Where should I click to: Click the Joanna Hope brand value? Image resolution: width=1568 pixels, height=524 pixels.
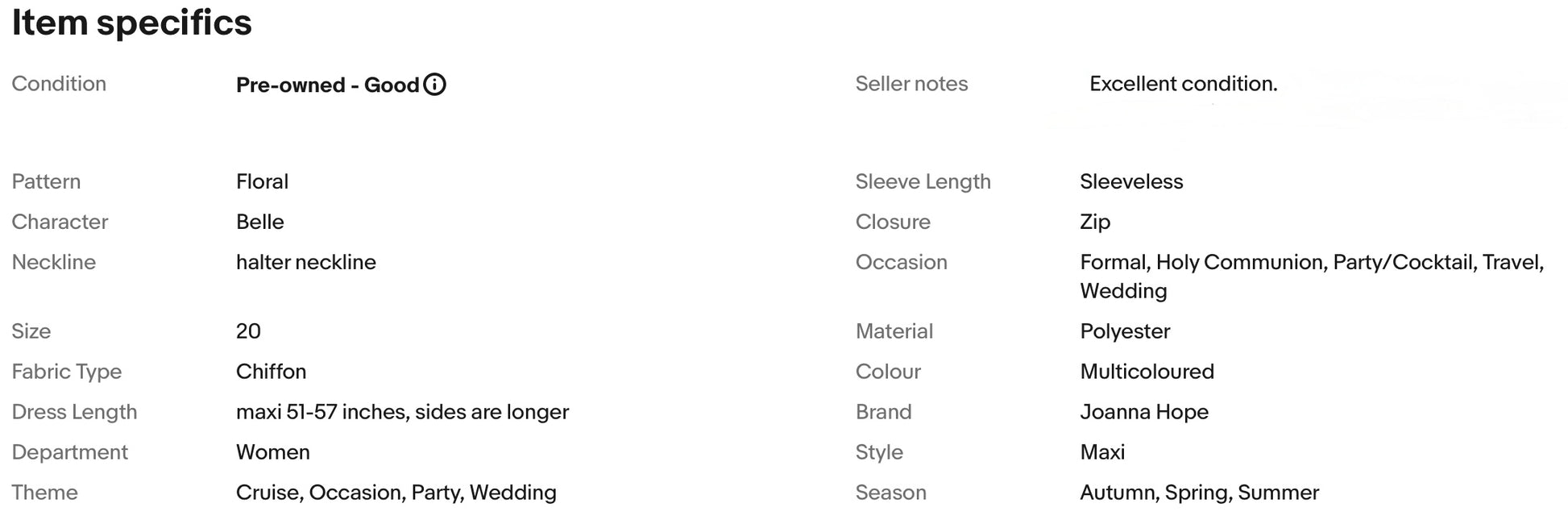1144,412
